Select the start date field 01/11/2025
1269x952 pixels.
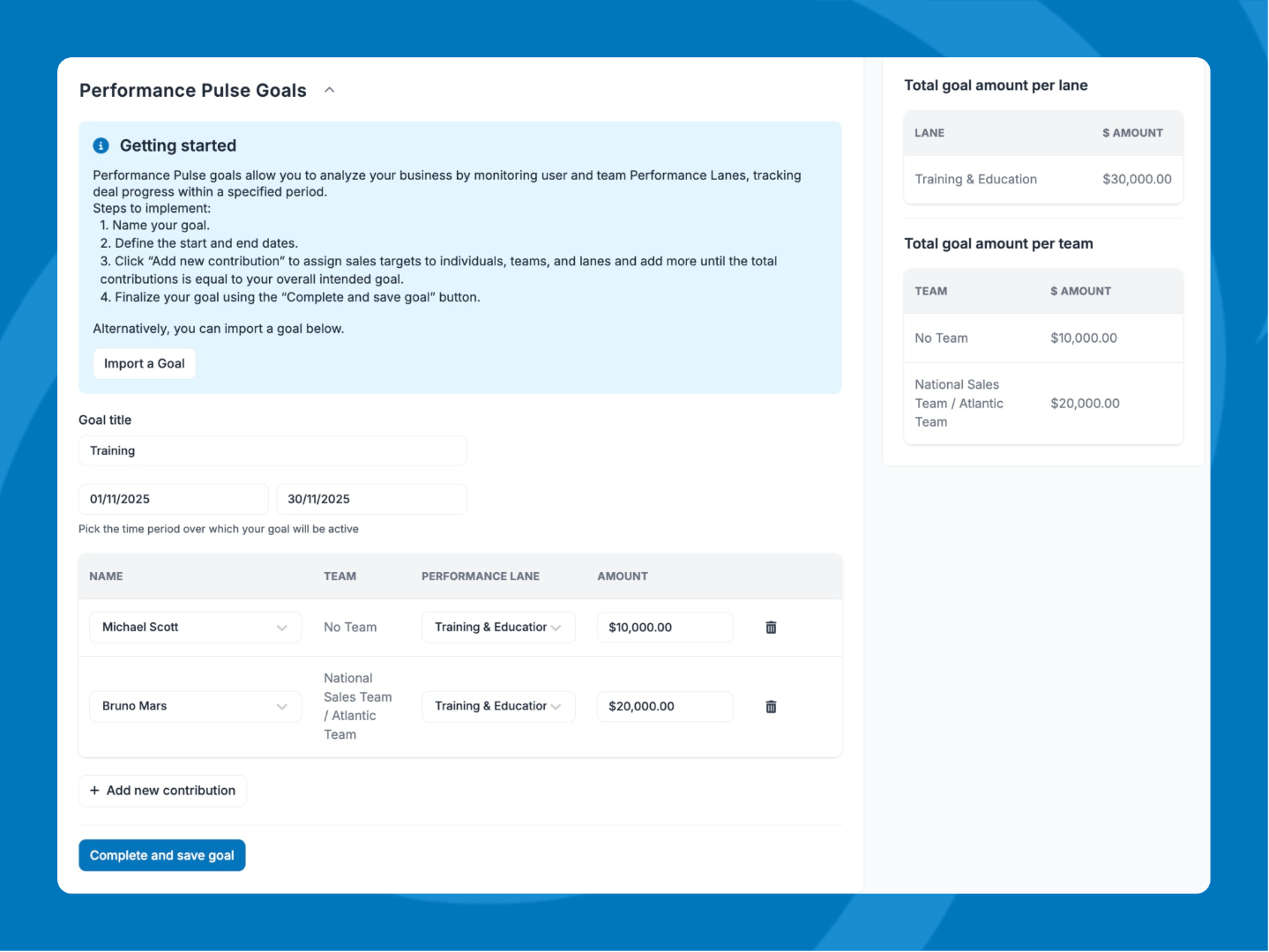pos(173,499)
